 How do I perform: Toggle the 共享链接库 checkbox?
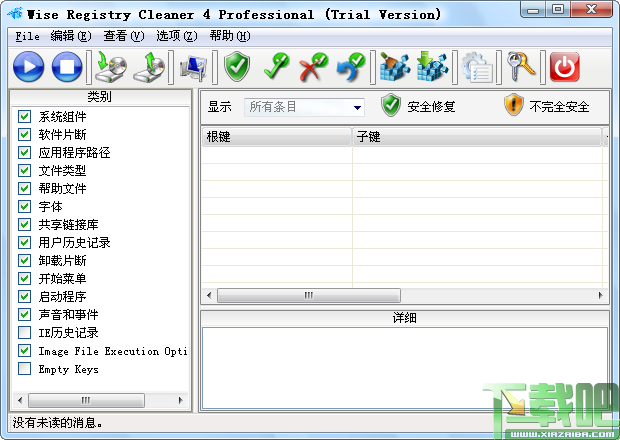(x=25, y=224)
